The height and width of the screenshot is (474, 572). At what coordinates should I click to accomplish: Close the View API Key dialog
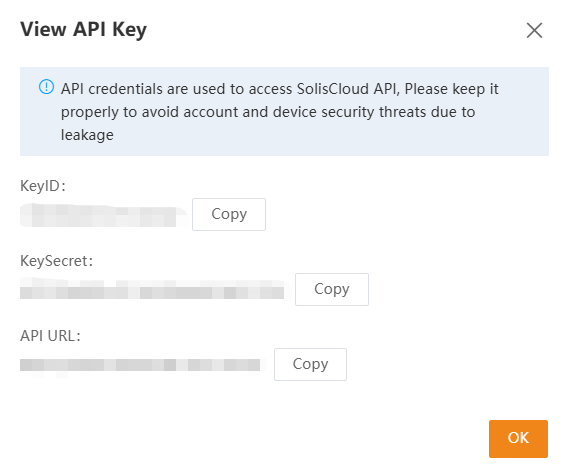click(x=534, y=30)
